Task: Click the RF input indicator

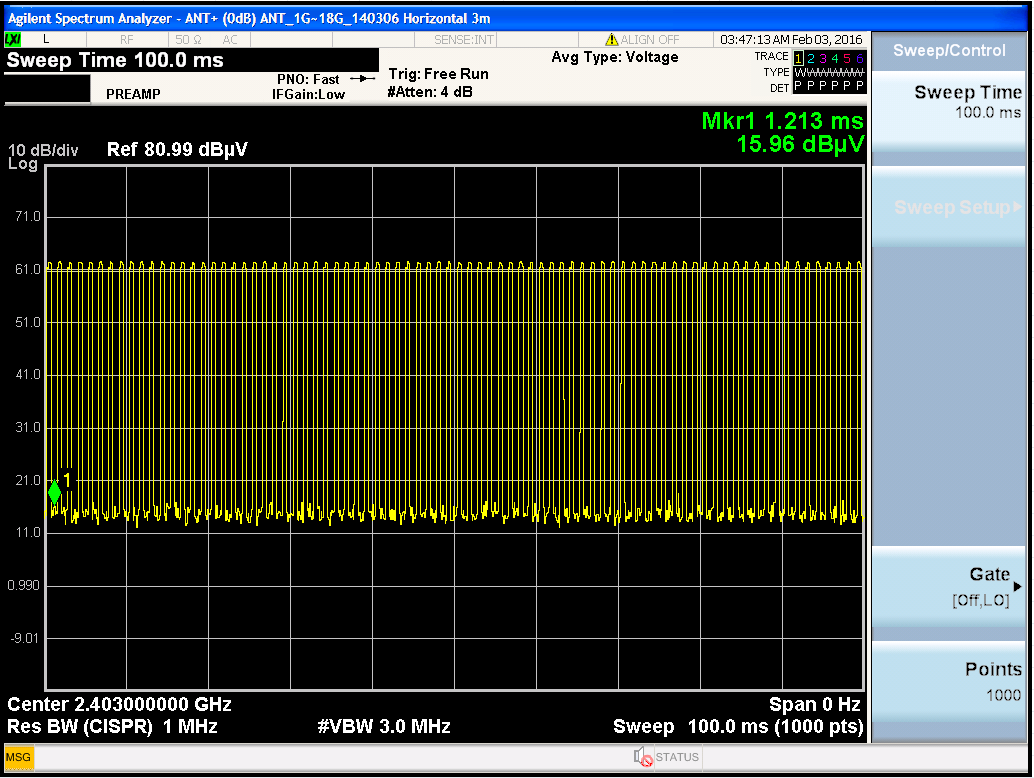Action: 127,40
